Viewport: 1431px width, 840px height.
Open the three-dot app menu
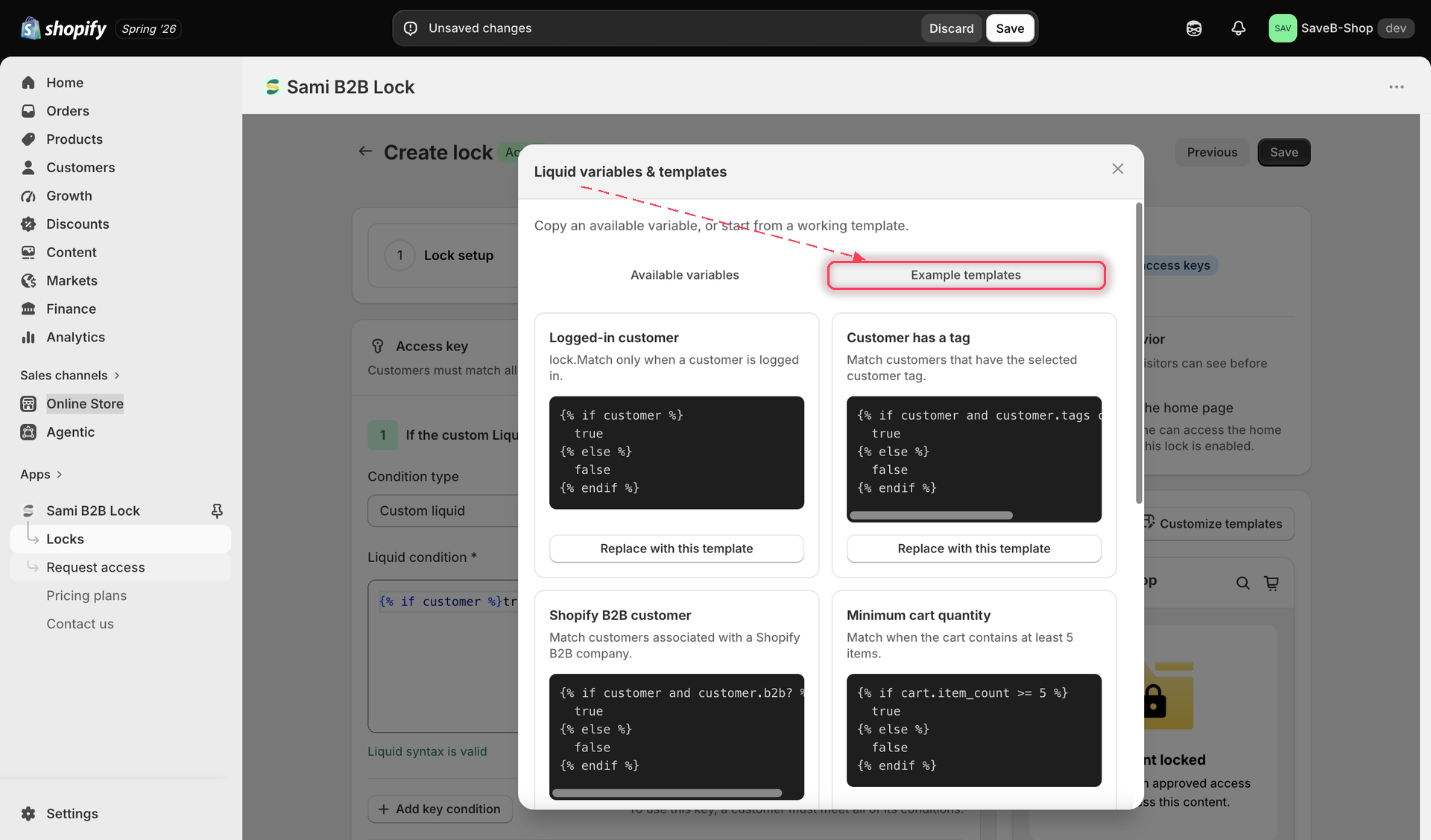click(1396, 87)
